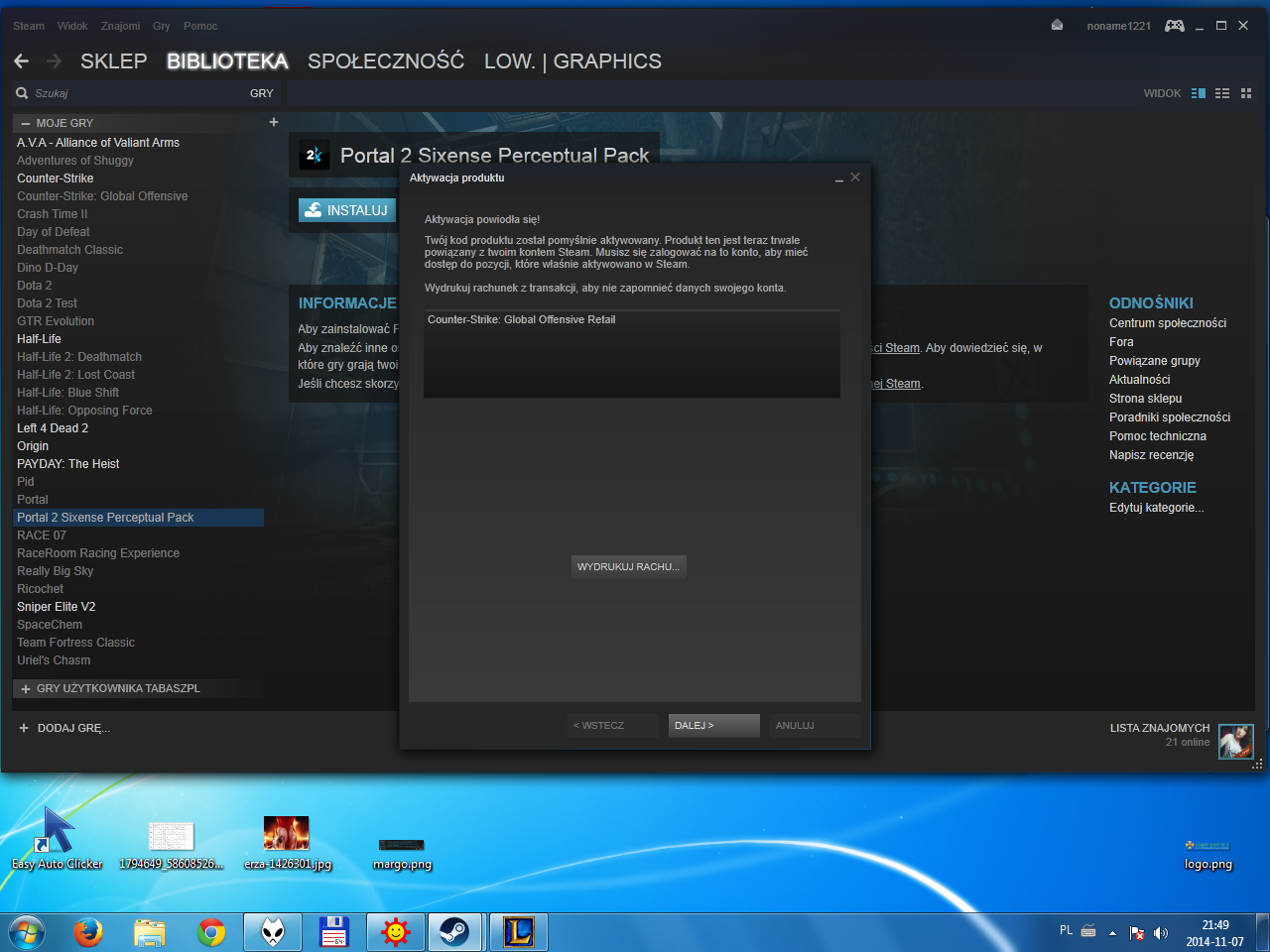This screenshot has width=1270, height=952.
Task: Click Edytuj kategorie... link
Action: pyautogui.click(x=1157, y=508)
